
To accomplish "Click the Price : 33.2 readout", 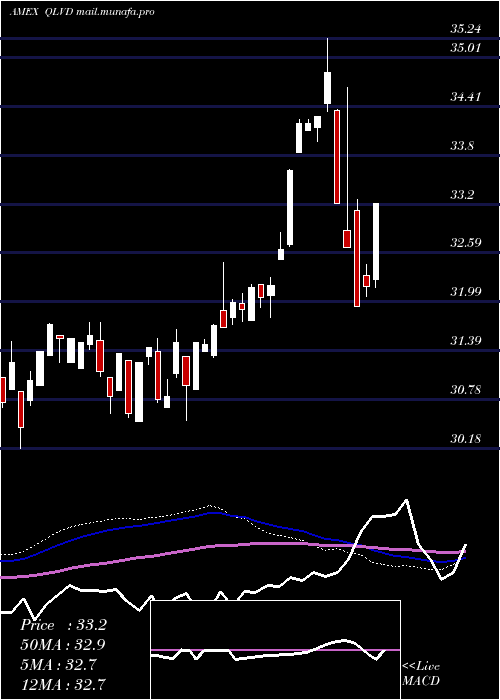I will click(x=63, y=625).
